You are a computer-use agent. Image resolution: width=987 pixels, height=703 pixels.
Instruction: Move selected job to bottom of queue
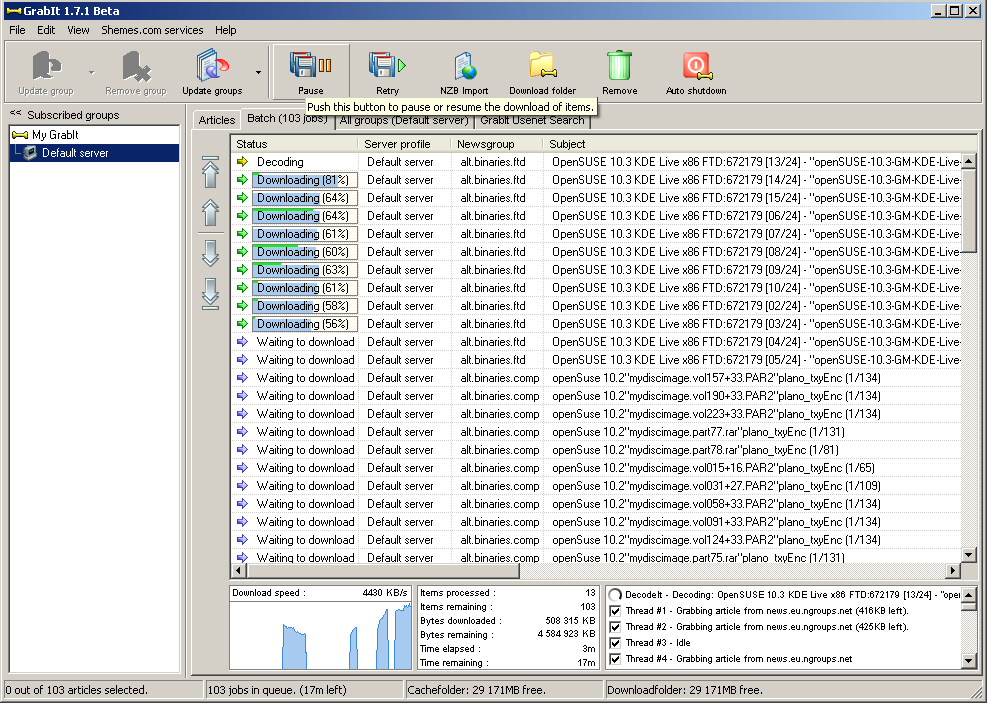[210, 293]
